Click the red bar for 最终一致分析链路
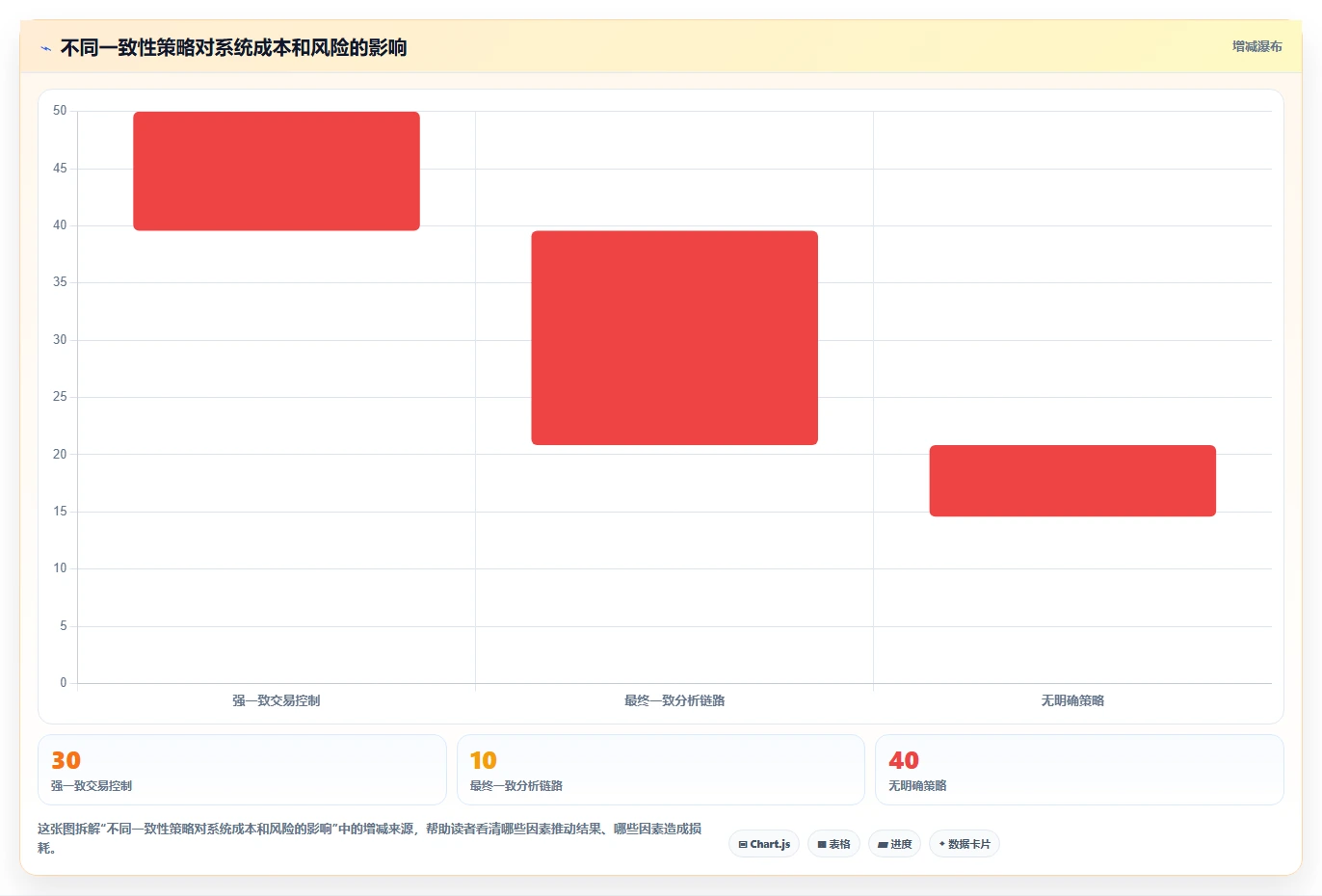The height and width of the screenshot is (896, 1322). (x=674, y=338)
